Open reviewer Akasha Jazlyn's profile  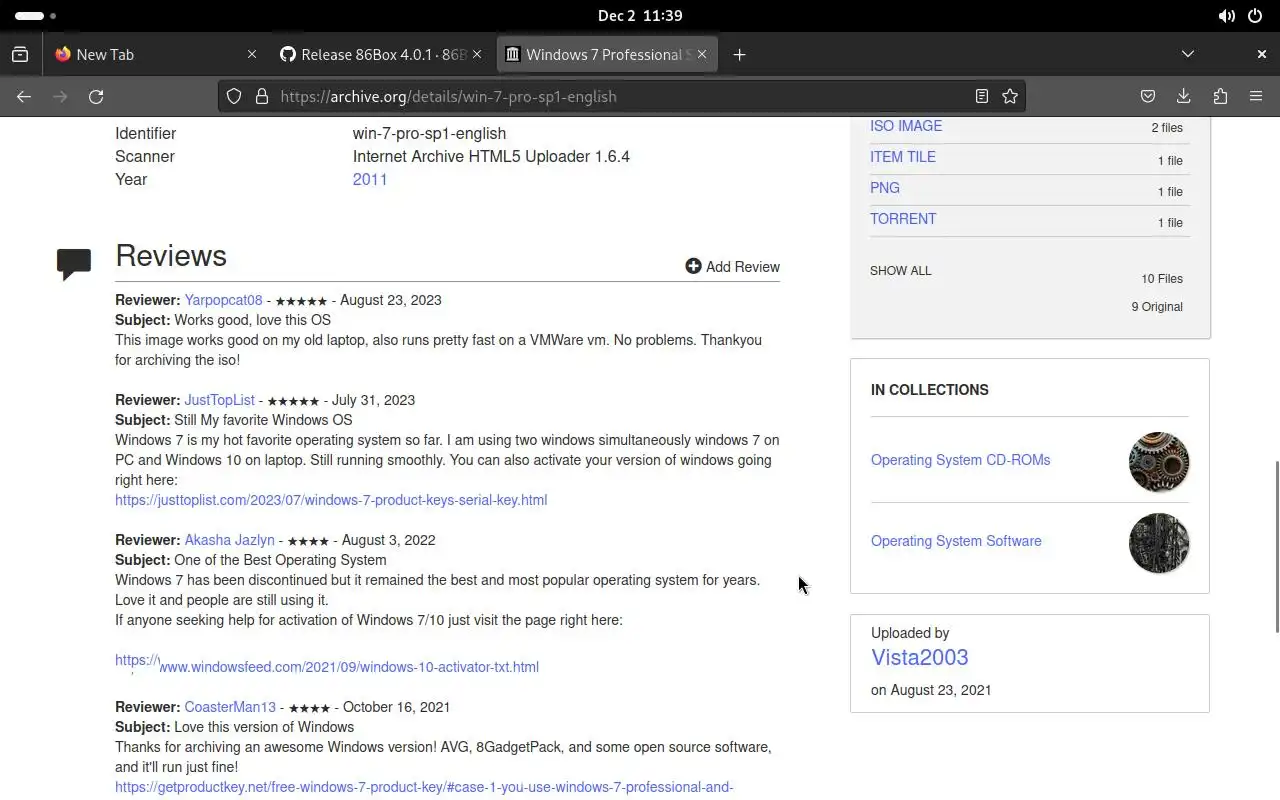[x=229, y=540]
